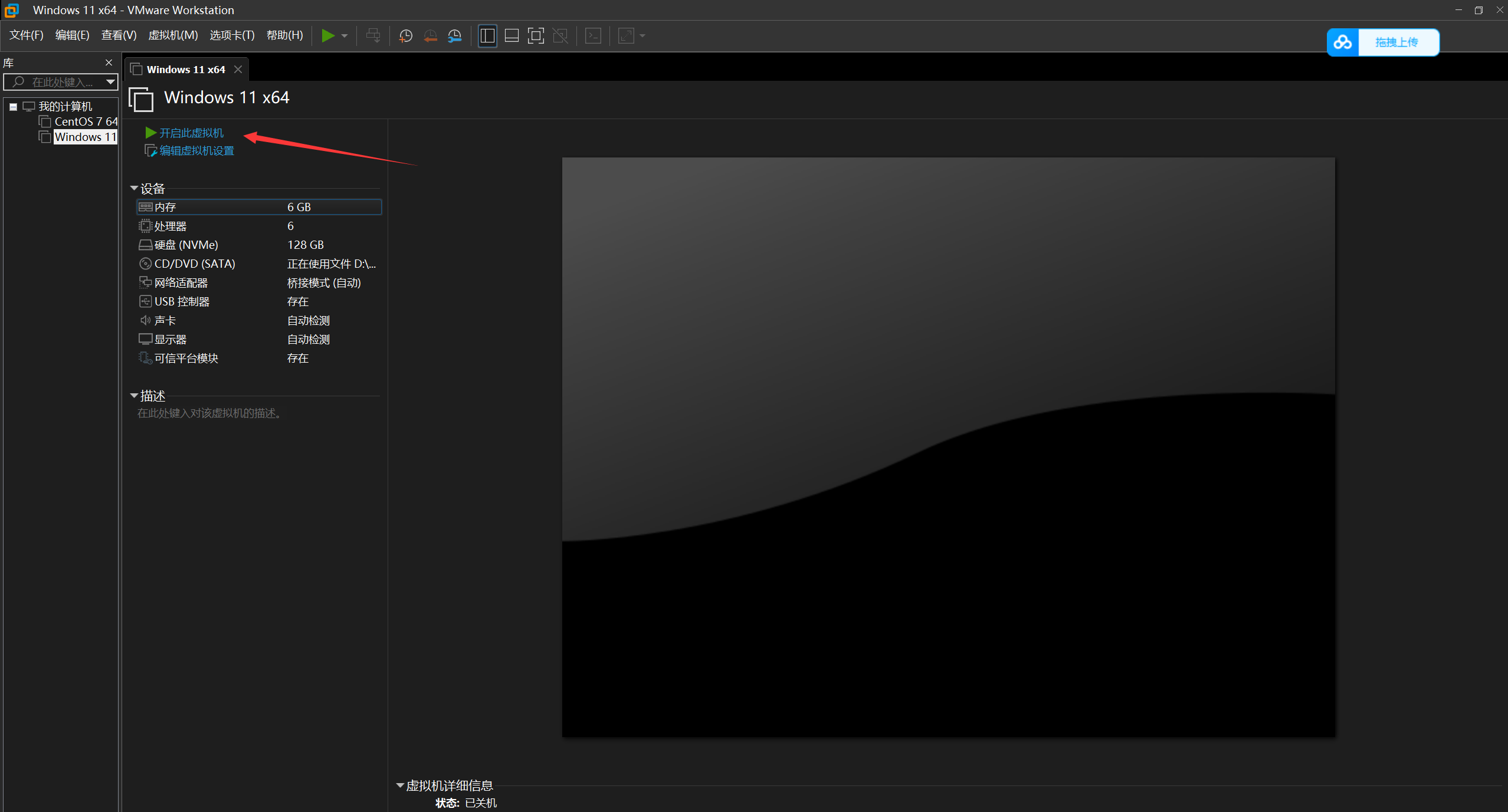Open the 帮助(H) menu
This screenshot has width=1508, height=812.
tap(284, 35)
